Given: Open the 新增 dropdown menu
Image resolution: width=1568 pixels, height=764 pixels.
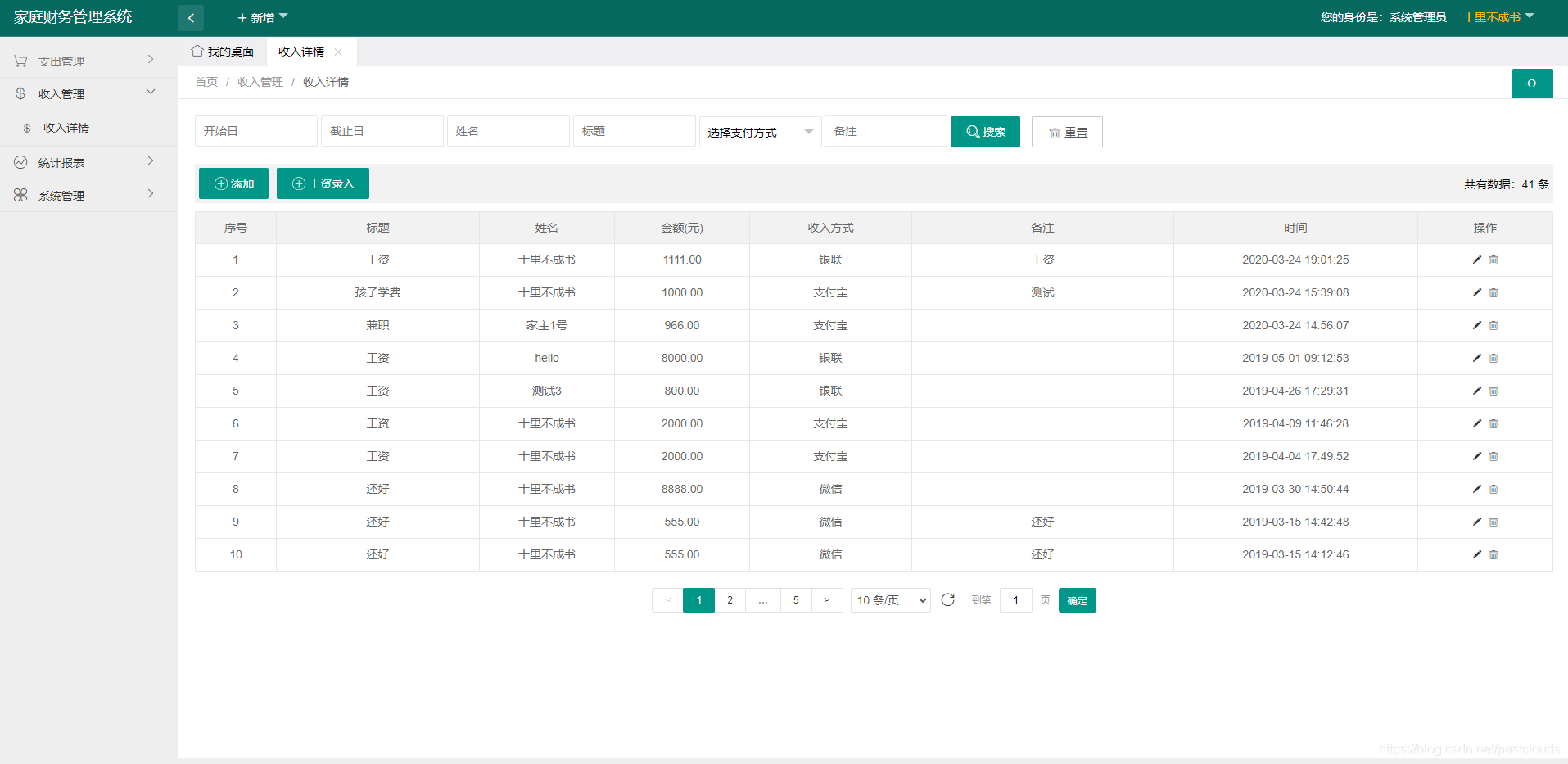Looking at the screenshot, I should point(262,17).
